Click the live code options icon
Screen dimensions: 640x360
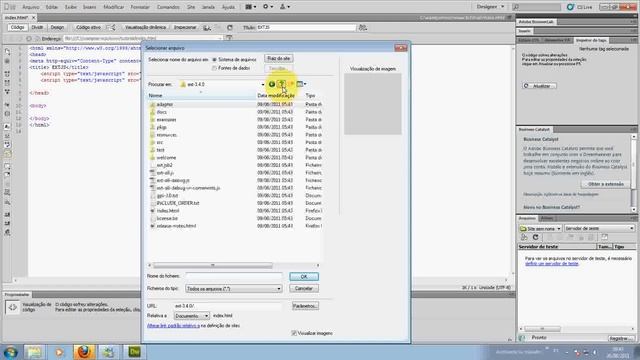click(111, 27)
